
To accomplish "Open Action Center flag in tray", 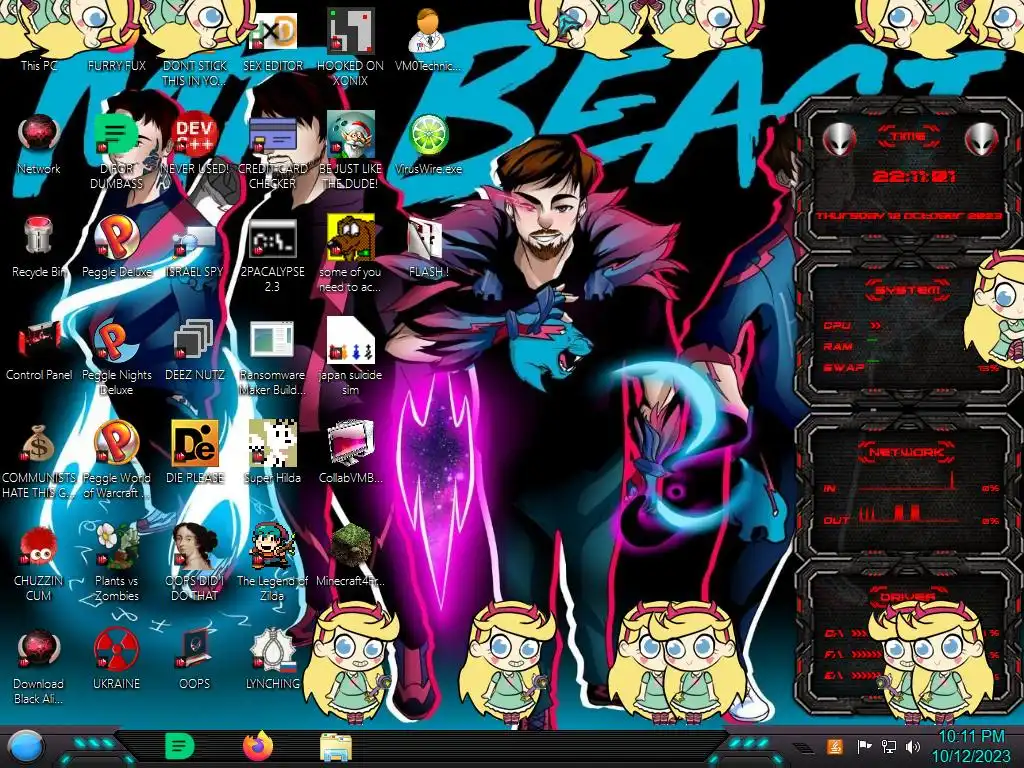I will pos(863,746).
